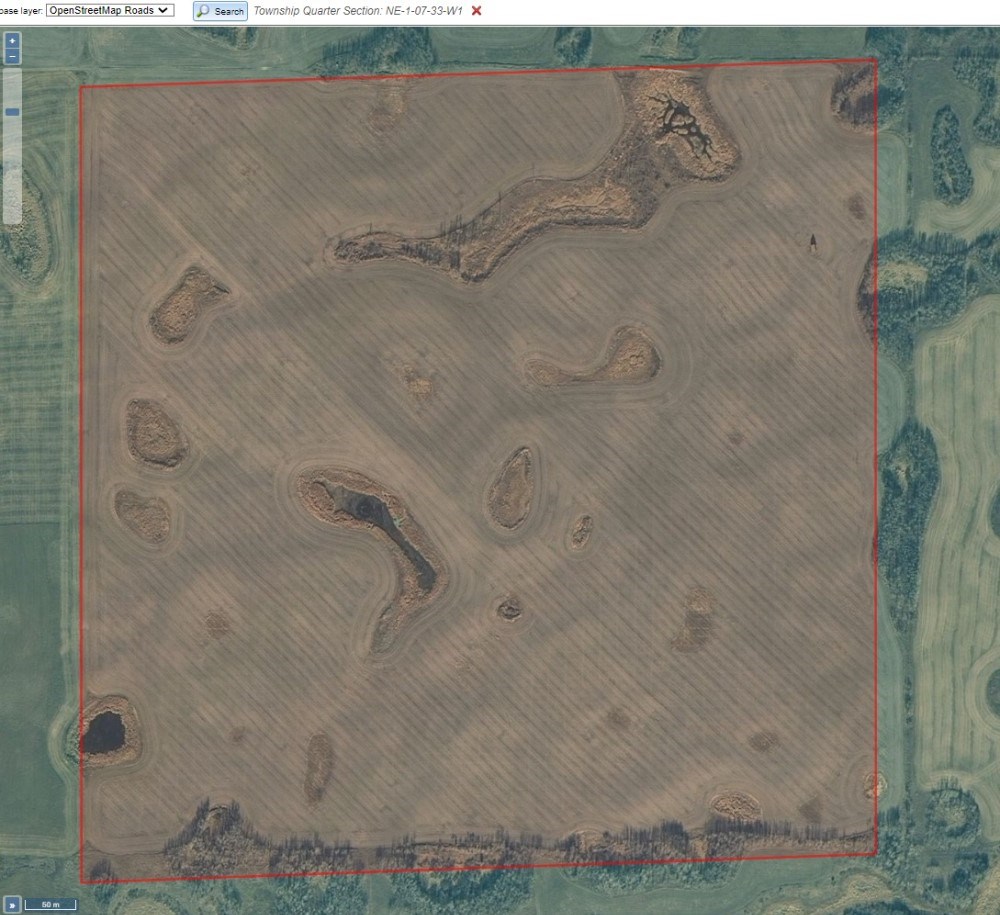Image resolution: width=1000 pixels, height=915 pixels.
Task: Click the southwest corner of red boundary
Action: point(81,882)
